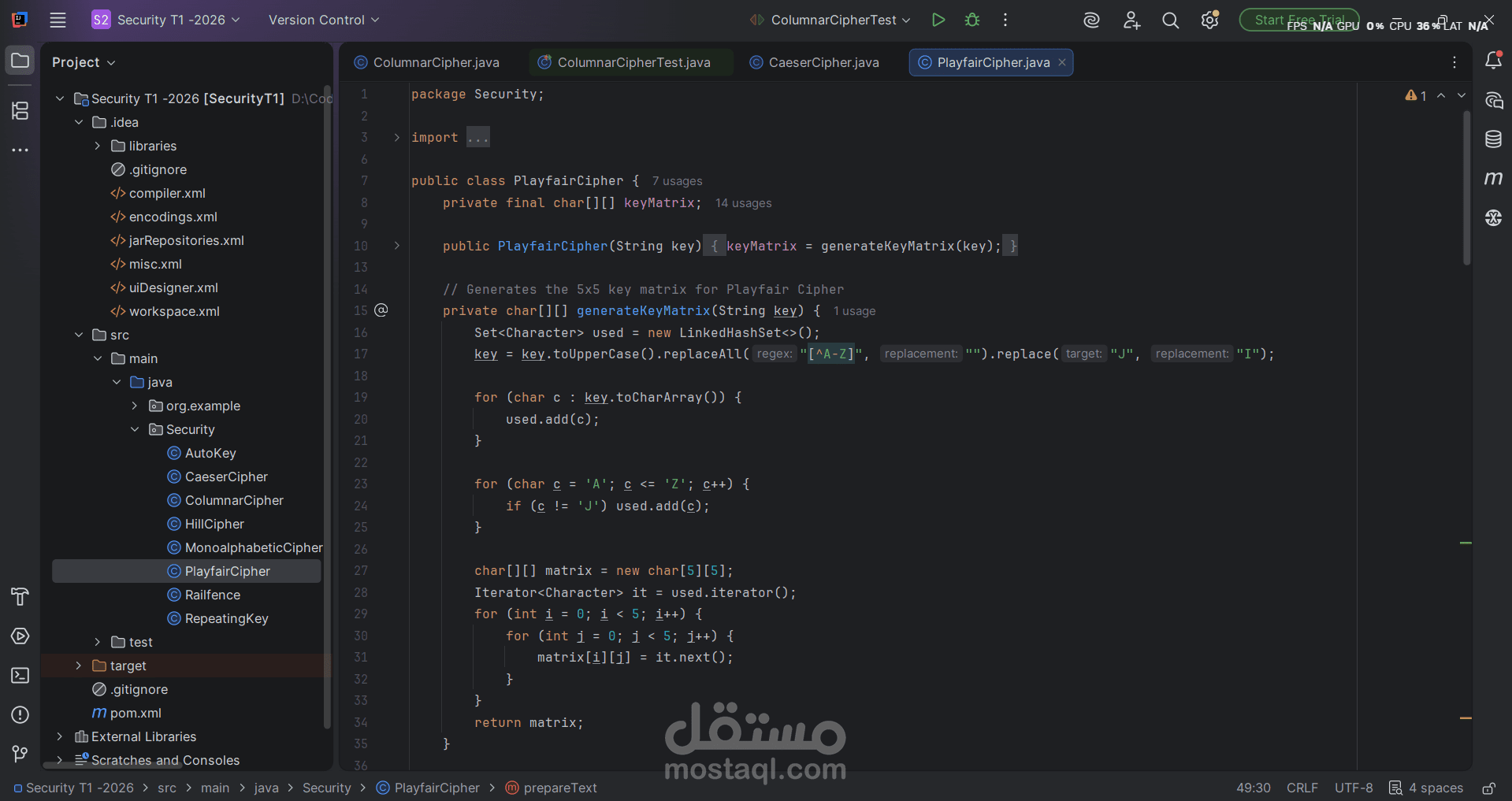Viewport: 1512px width, 801px height.
Task: Collapse the .idea folder
Action: [x=79, y=122]
